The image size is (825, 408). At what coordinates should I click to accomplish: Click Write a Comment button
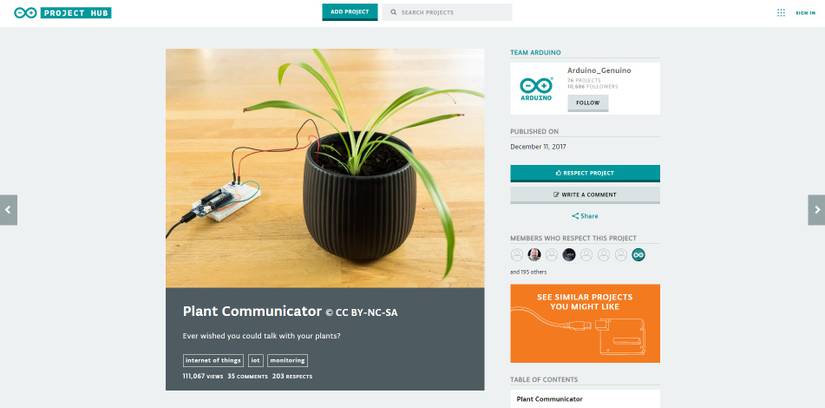585,195
